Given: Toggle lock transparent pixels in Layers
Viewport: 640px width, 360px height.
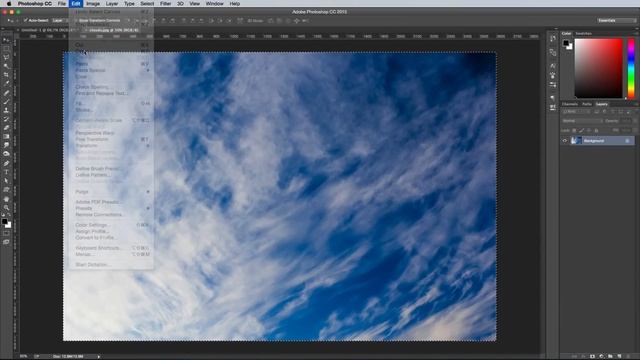Looking at the screenshot, I should pos(574,130).
